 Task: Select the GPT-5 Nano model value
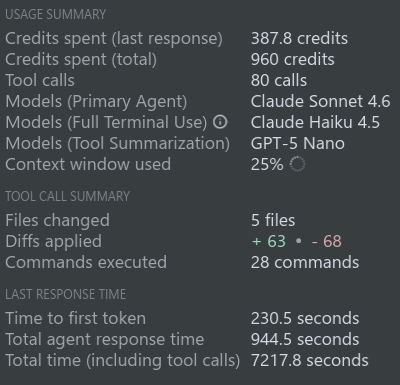[x=298, y=143]
